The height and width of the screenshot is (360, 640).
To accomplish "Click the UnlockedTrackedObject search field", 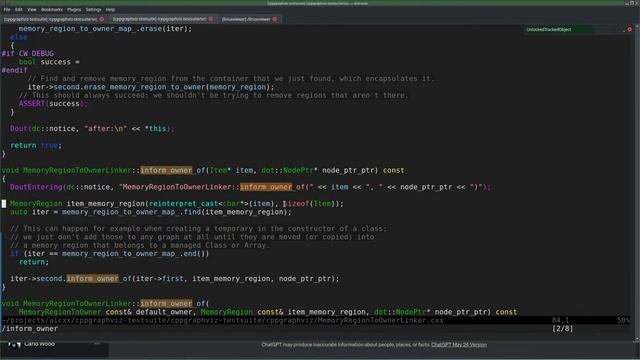I will point(559,29).
